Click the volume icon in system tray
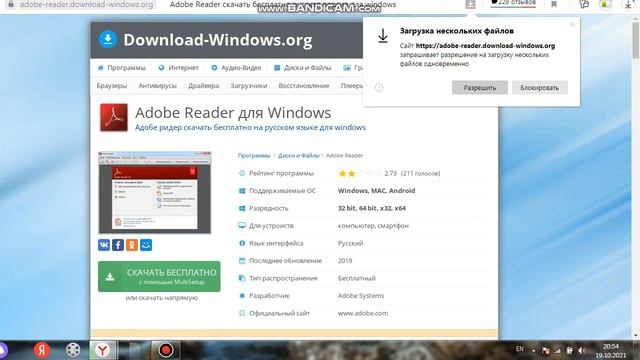Viewport: 640px width, 360px height. (x=582, y=351)
